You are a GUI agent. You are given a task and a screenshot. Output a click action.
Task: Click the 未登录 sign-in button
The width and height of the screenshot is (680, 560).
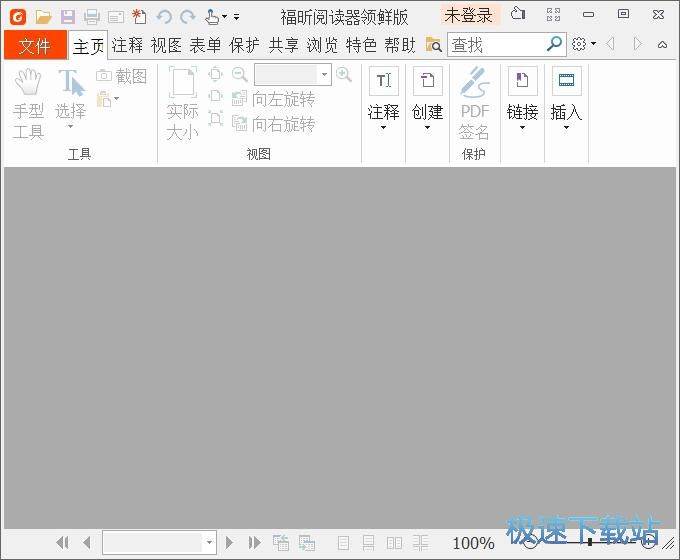(x=469, y=16)
